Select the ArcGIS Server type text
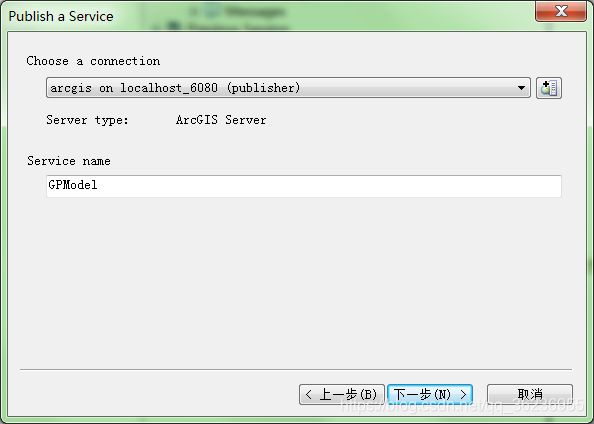594x424 pixels. click(221, 120)
